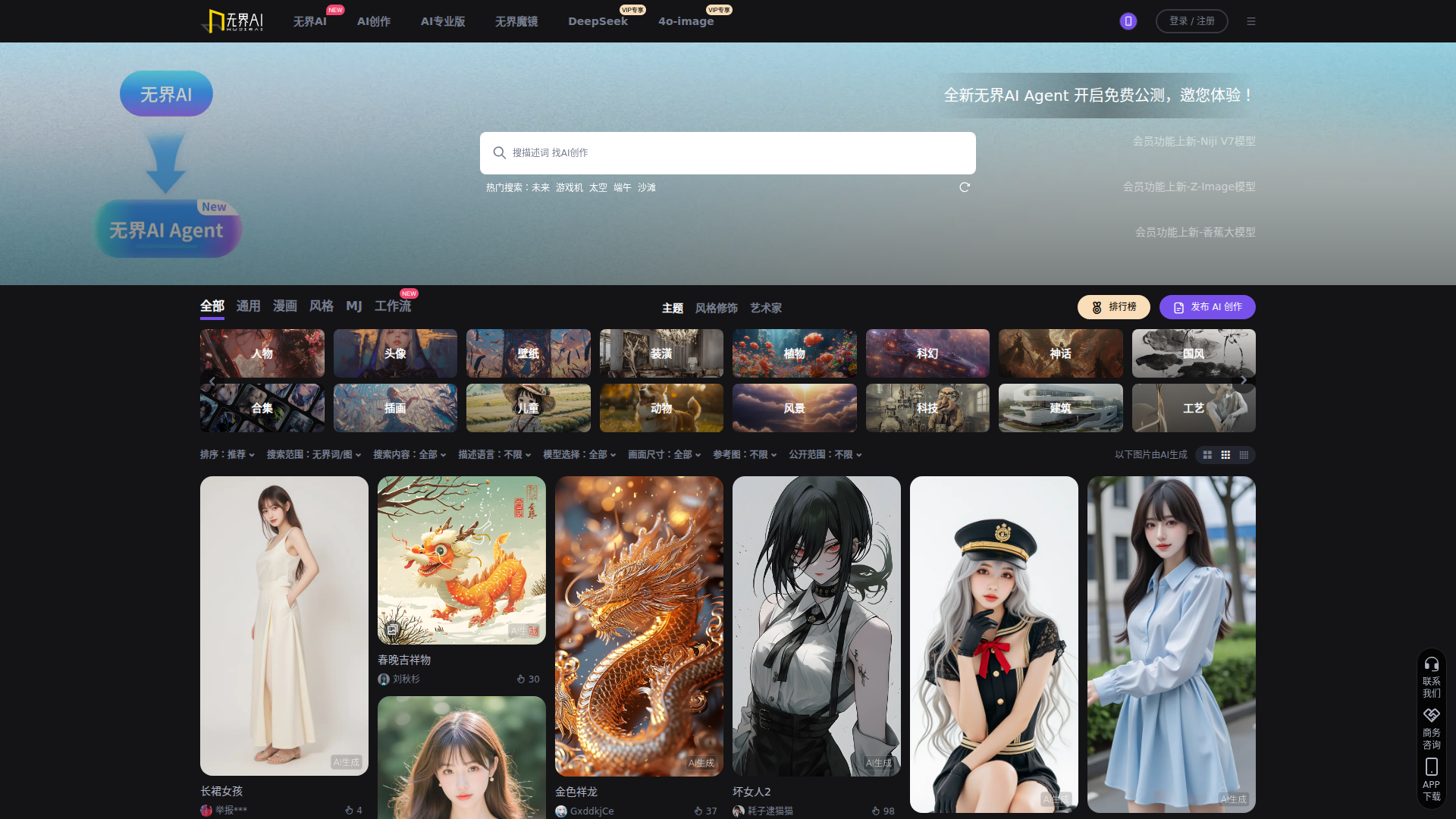Expand the 排序：推荐 sort dropdown
The width and height of the screenshot is (1456, 819).
[x=227, y=455]
